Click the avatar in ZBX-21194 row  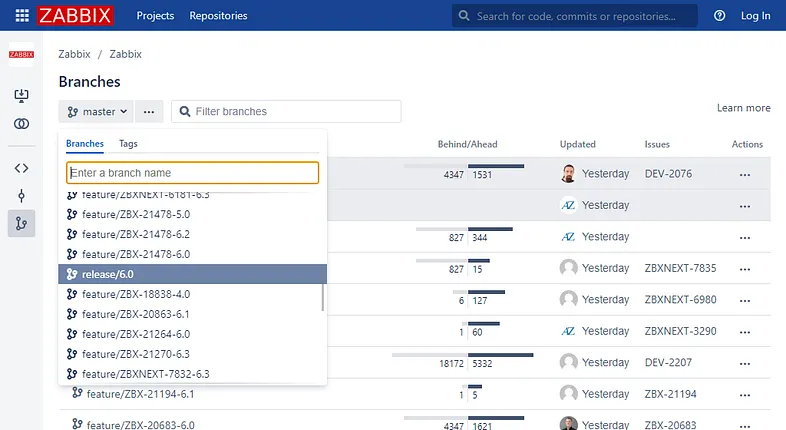coord(568,393)
